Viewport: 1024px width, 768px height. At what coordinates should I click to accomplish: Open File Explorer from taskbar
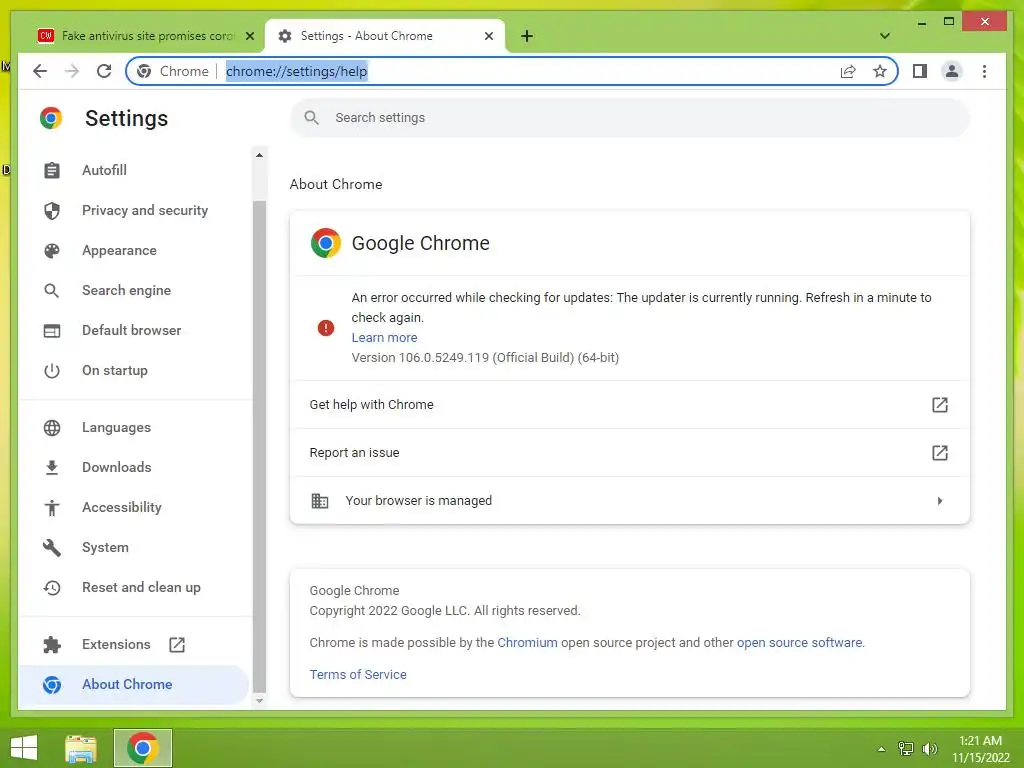click(81, 748)
